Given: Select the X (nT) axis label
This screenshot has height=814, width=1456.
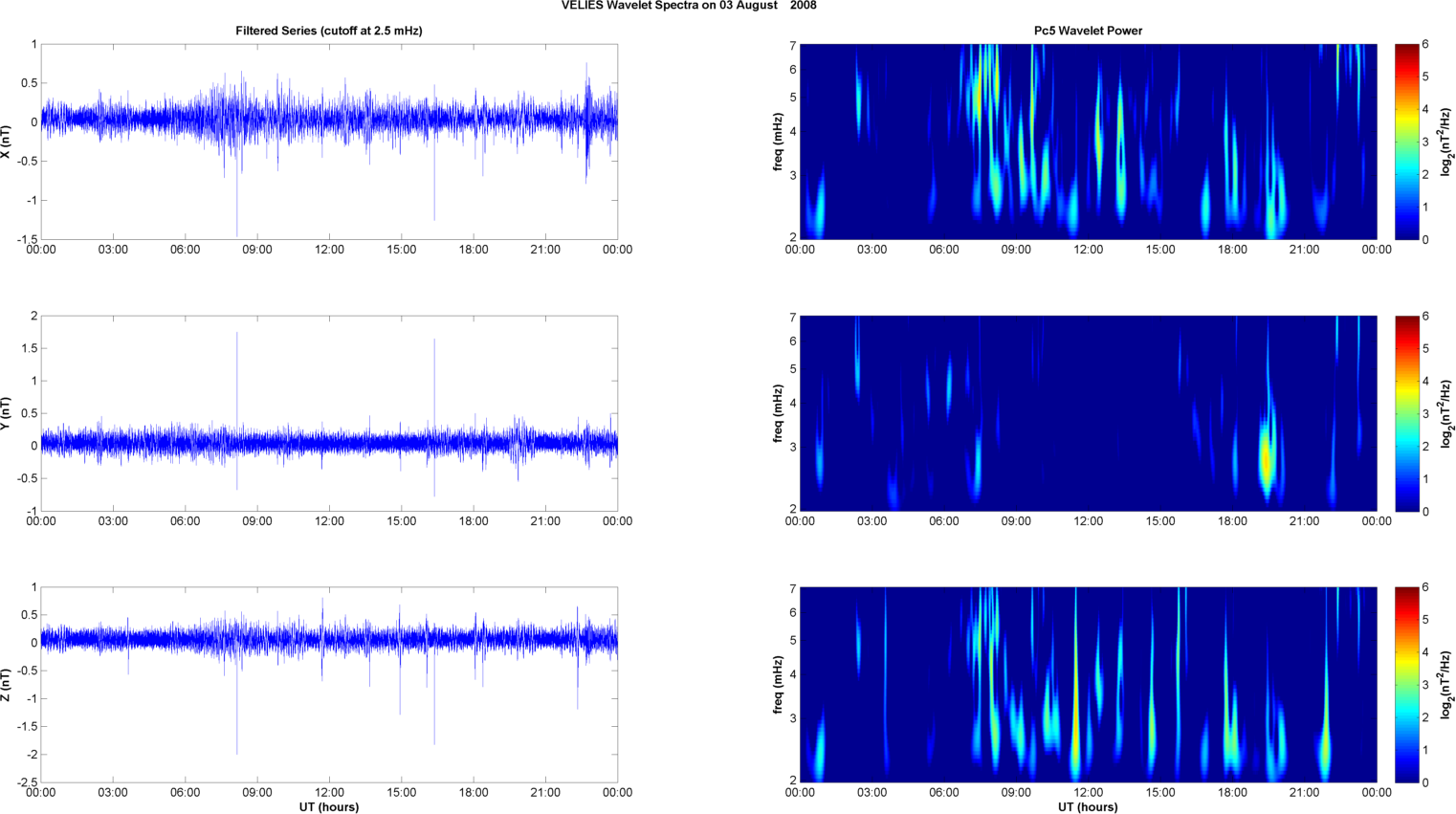Looking at the screenshot, I should [7, 142].
